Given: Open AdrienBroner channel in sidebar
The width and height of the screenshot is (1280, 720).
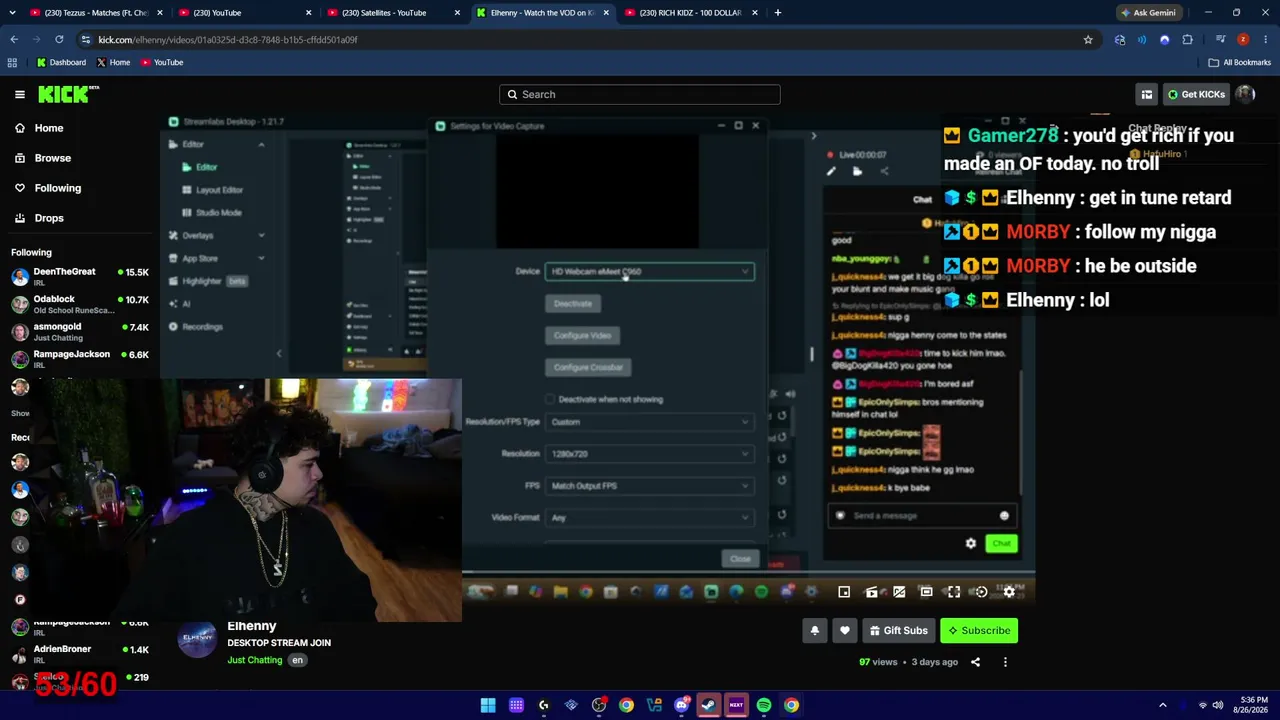Looking at the screenshot, I should [80, 654].
